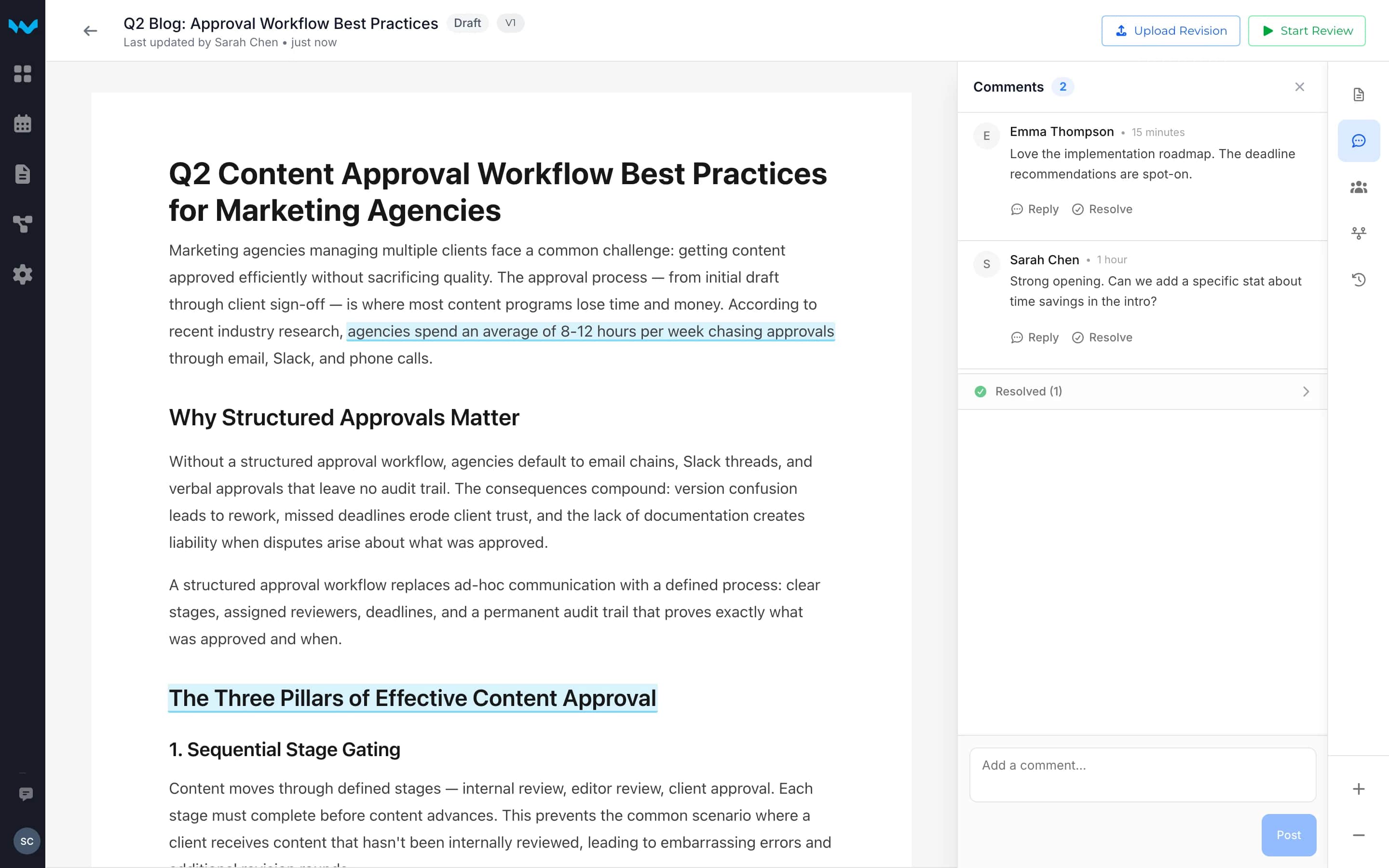1389x868 pixels.
Task: Click the main document title heading
Action: 498,192
